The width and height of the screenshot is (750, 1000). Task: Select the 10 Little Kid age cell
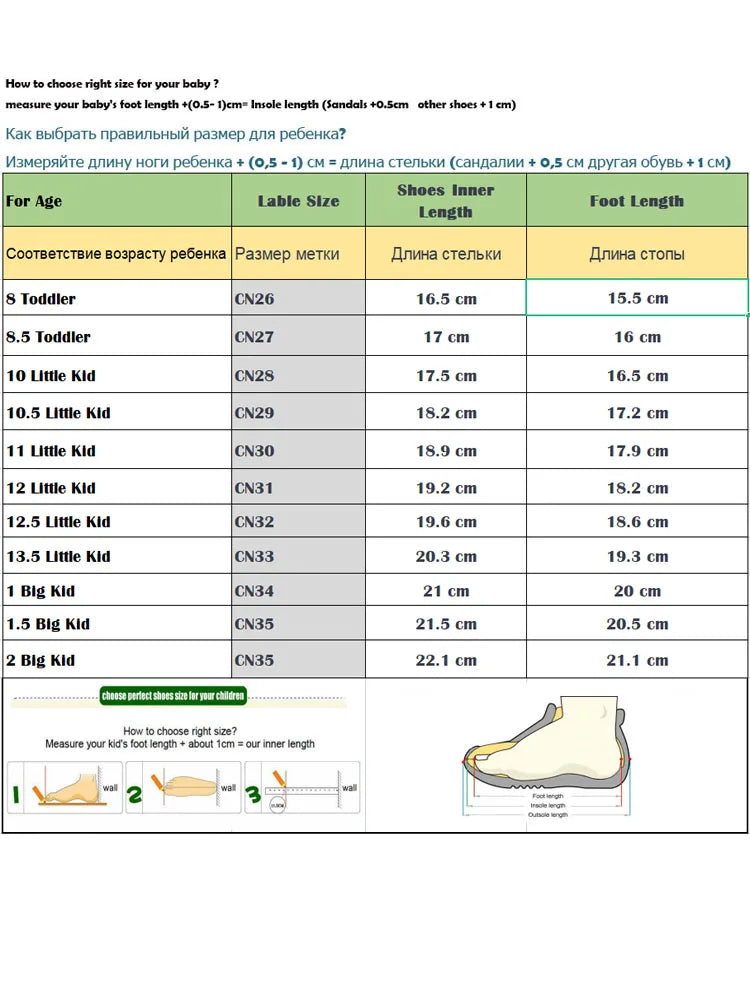[x=117, y=375]
